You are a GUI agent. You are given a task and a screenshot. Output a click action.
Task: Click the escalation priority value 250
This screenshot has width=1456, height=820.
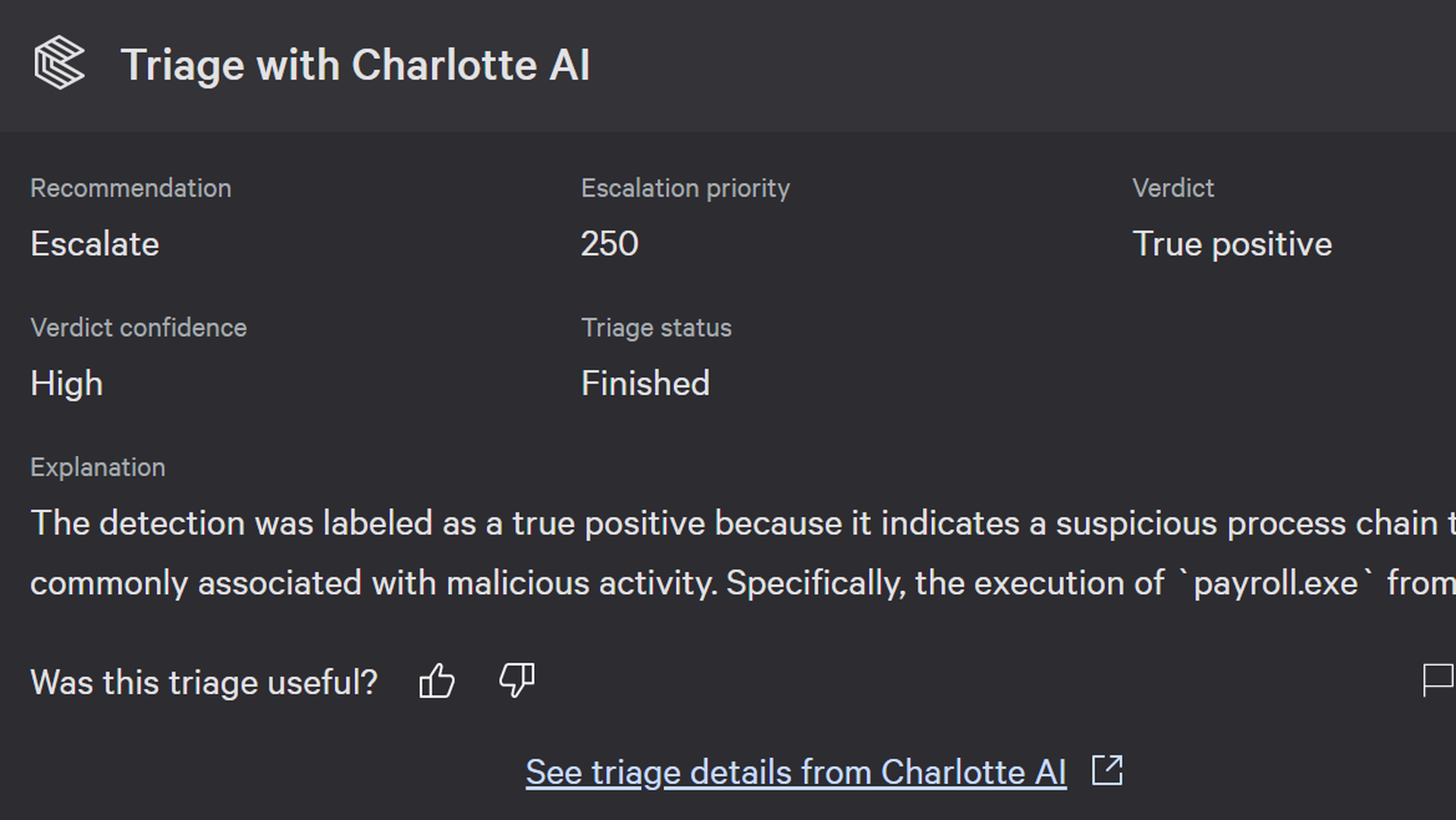(x=610, y=244)
